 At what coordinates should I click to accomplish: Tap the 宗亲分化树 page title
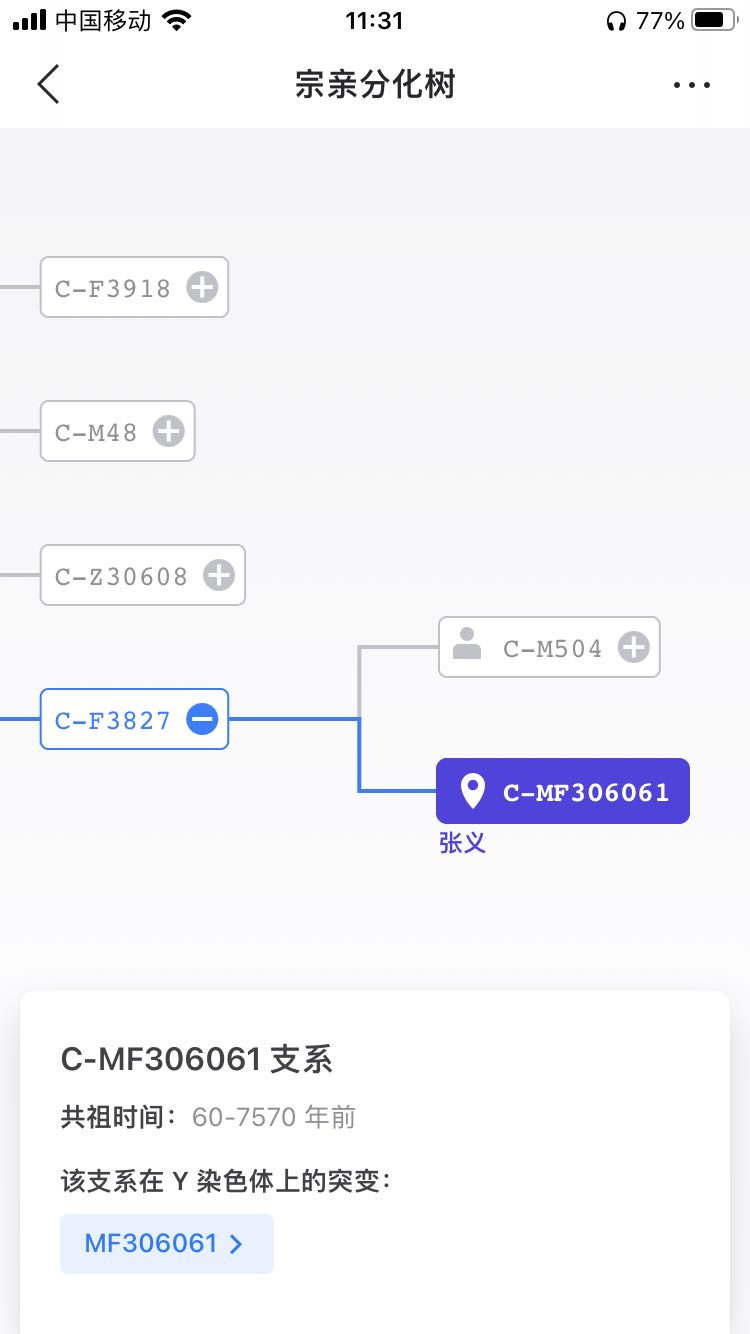375,84
